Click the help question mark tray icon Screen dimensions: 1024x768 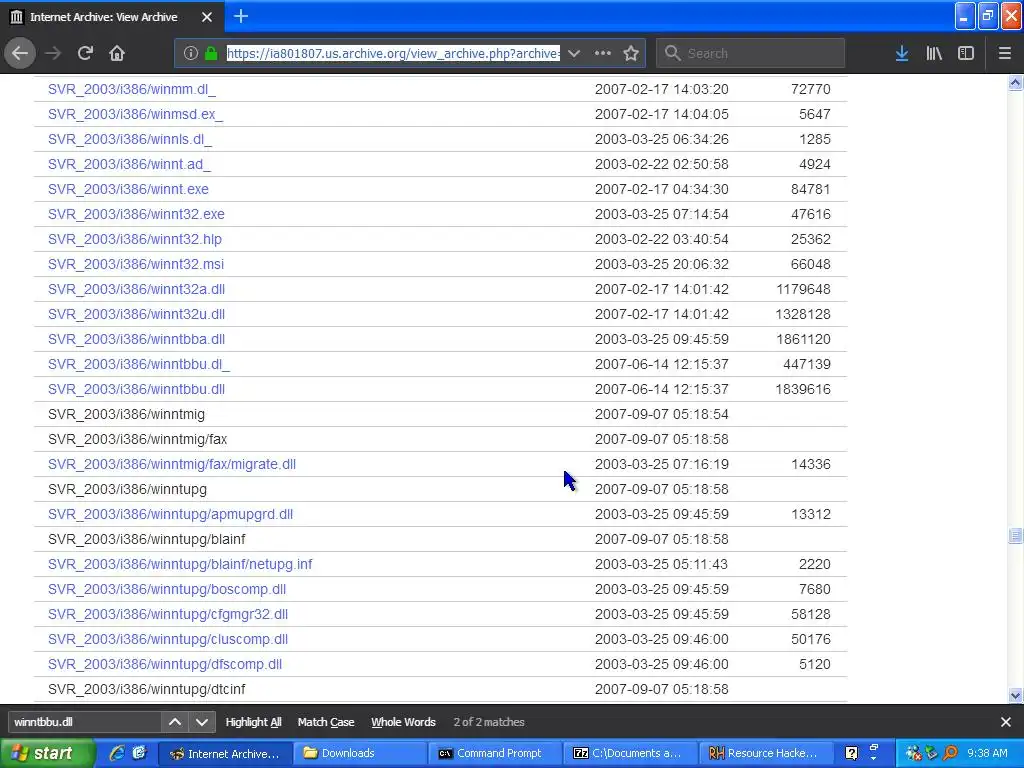pos(852,753)
